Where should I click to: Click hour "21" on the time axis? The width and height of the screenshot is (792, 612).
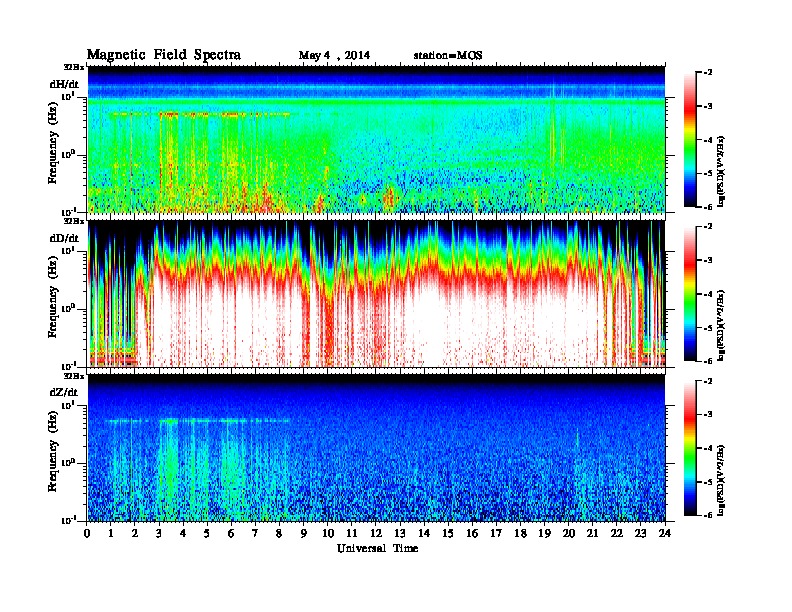[x=592, y=533]
